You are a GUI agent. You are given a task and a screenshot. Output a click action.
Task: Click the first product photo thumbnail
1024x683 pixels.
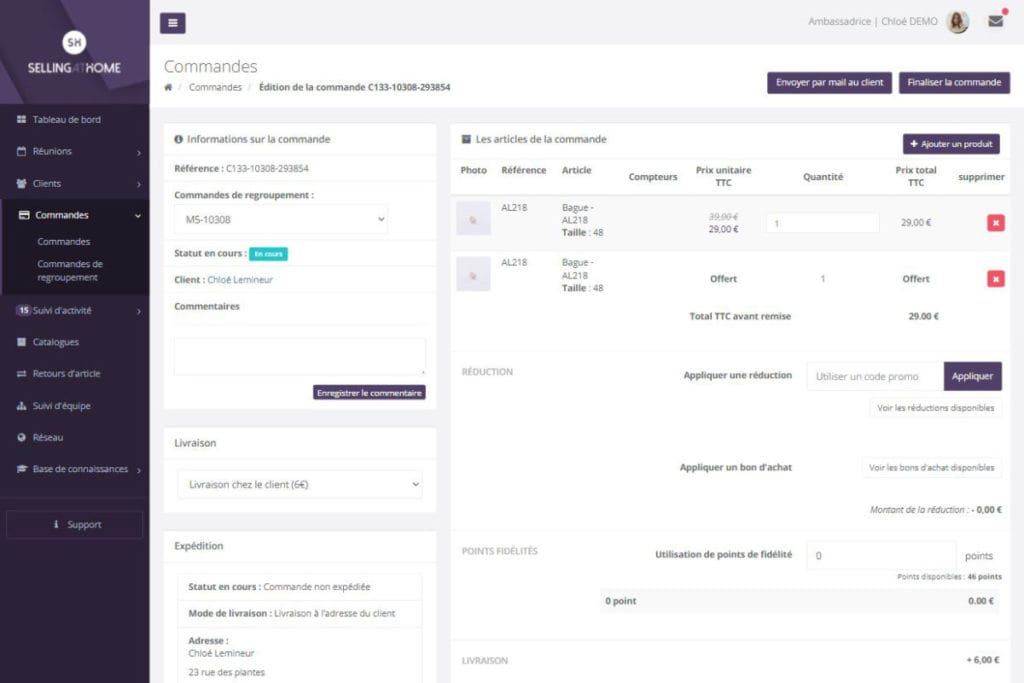(473, 219)
